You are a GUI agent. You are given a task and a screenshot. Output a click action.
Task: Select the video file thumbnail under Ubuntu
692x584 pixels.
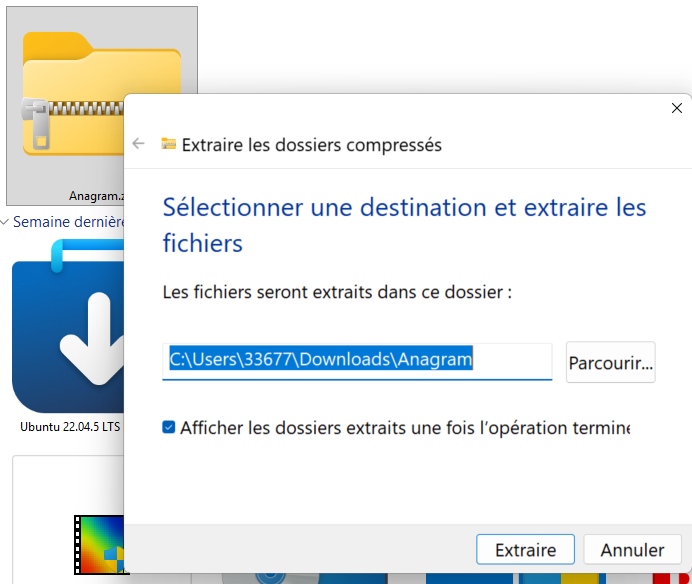tap(98, 545)
